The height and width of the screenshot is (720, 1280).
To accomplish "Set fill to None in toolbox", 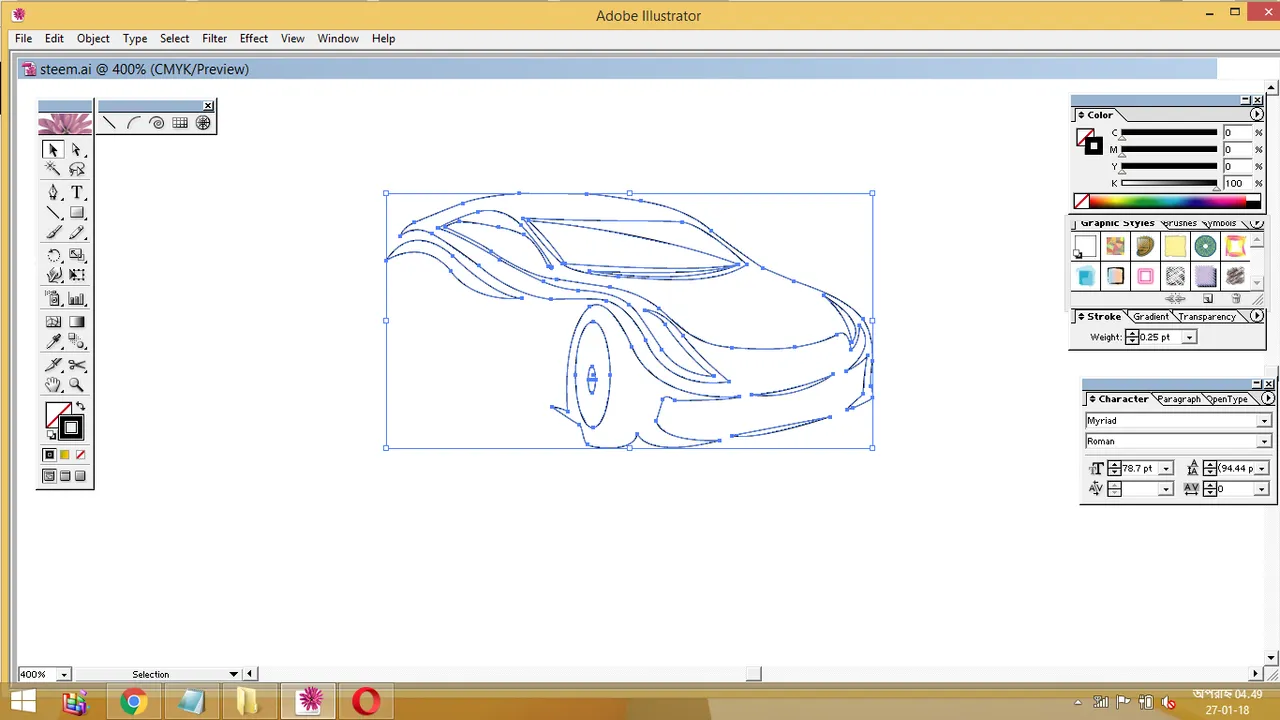I will [x=81, y=455].
